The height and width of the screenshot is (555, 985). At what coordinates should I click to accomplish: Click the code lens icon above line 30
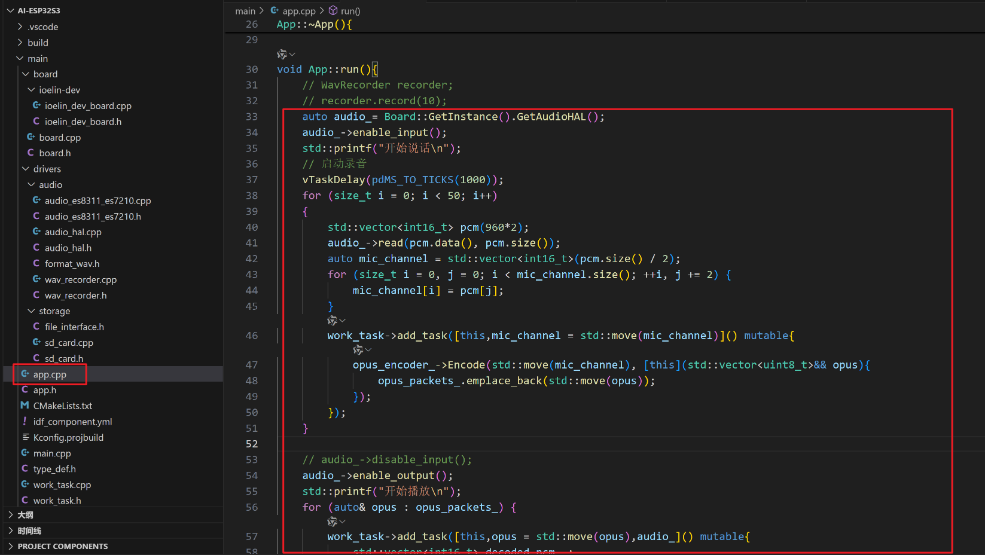click(282, 54)
